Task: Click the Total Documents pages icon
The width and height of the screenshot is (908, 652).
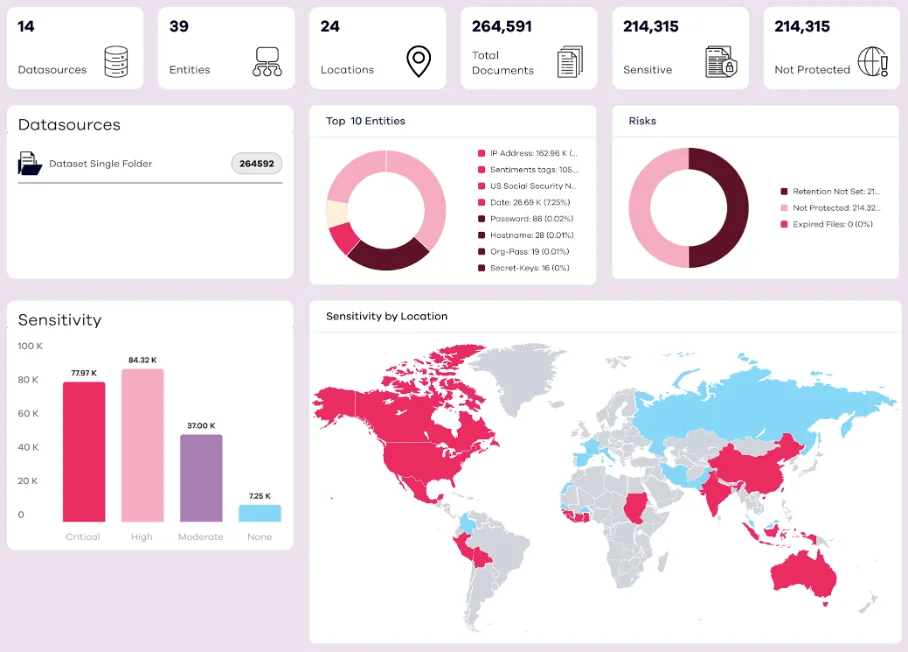Action: [x=570, y=61]
